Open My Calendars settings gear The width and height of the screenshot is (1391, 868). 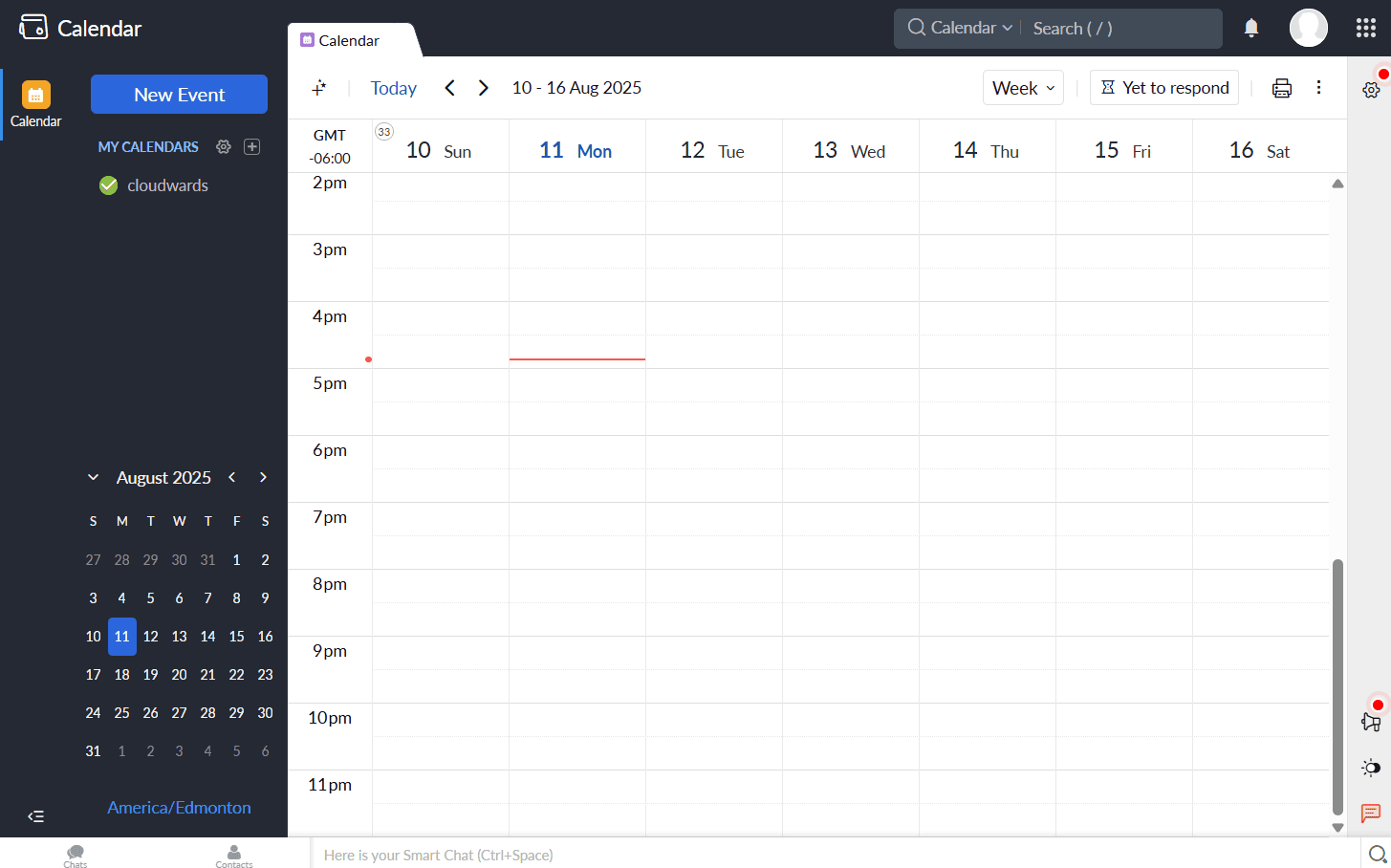[x=224, y=147]
